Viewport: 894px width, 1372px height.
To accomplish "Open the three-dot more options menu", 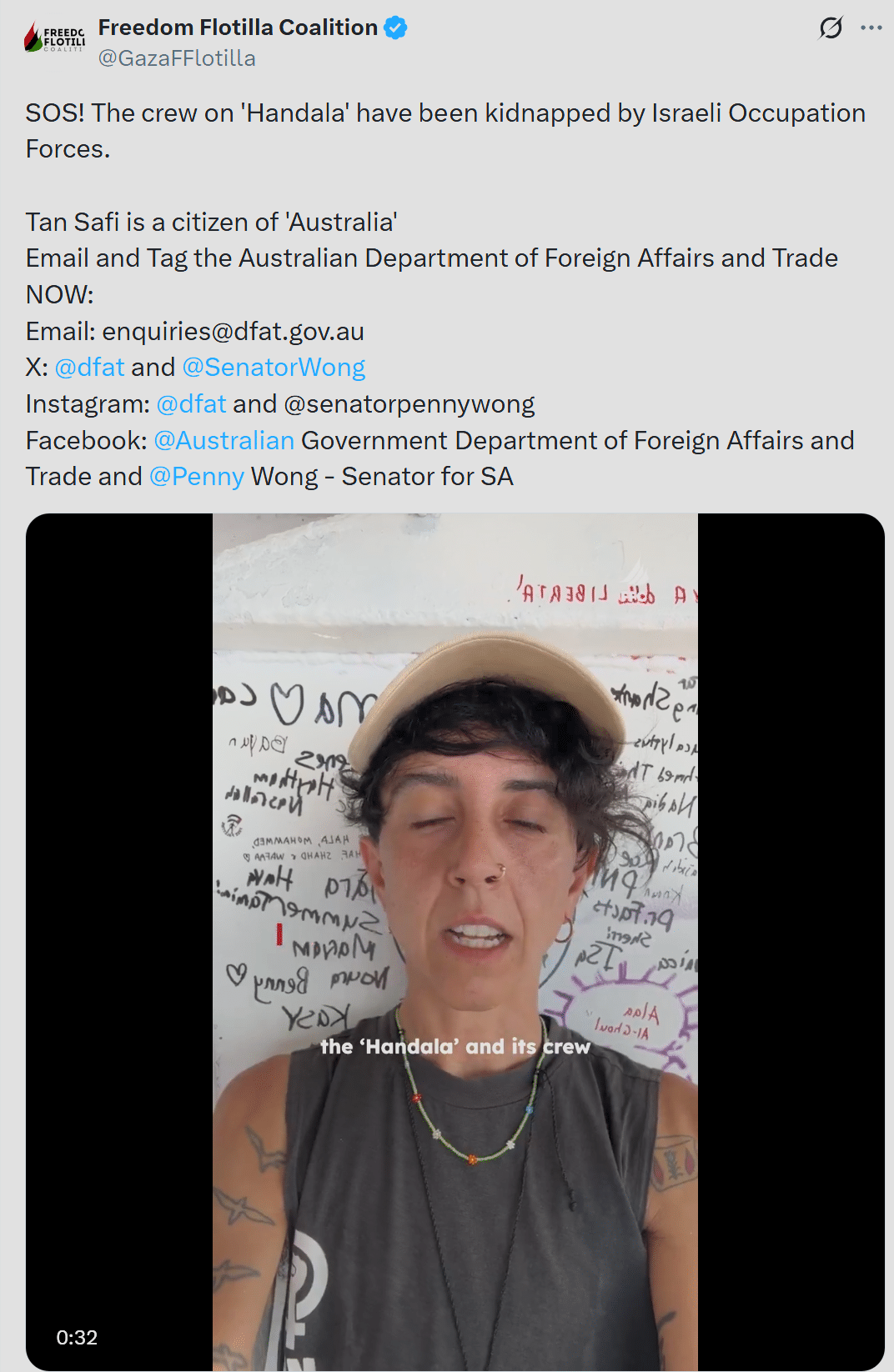I will tap(871, 28).
